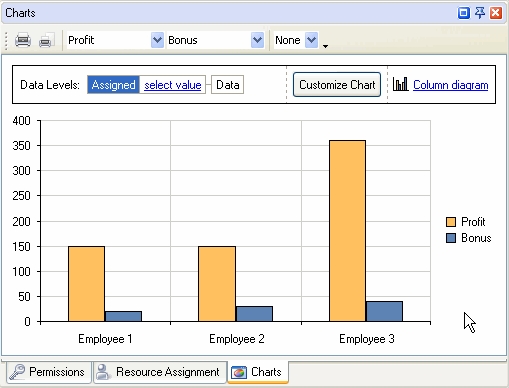Click the orange Profit legend swatch
The image size is (509, 388).
pyautogui.click(x=451, y=222)
